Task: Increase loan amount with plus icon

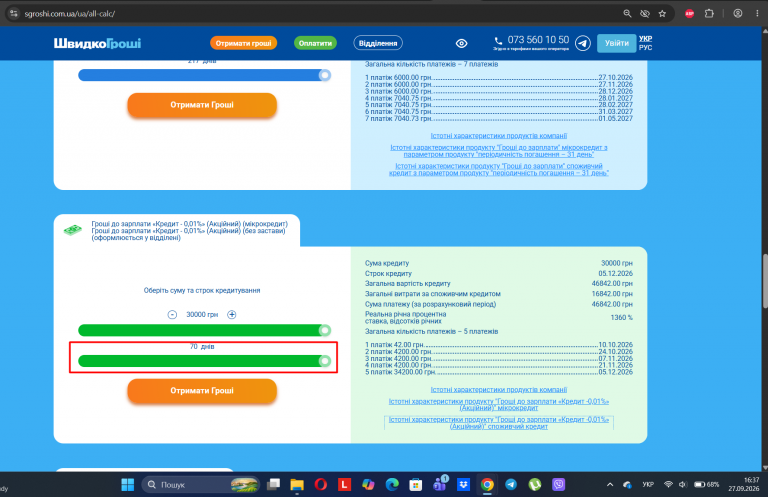Action: [x=232, y=314]
